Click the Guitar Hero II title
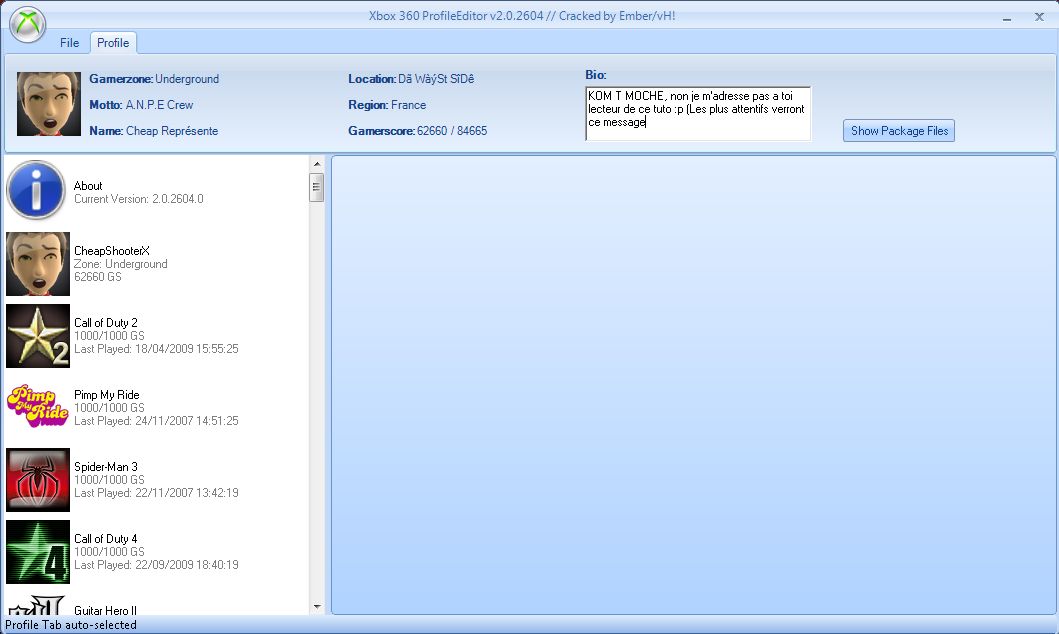Screen dimensions: 1059x634 (105, 610)
